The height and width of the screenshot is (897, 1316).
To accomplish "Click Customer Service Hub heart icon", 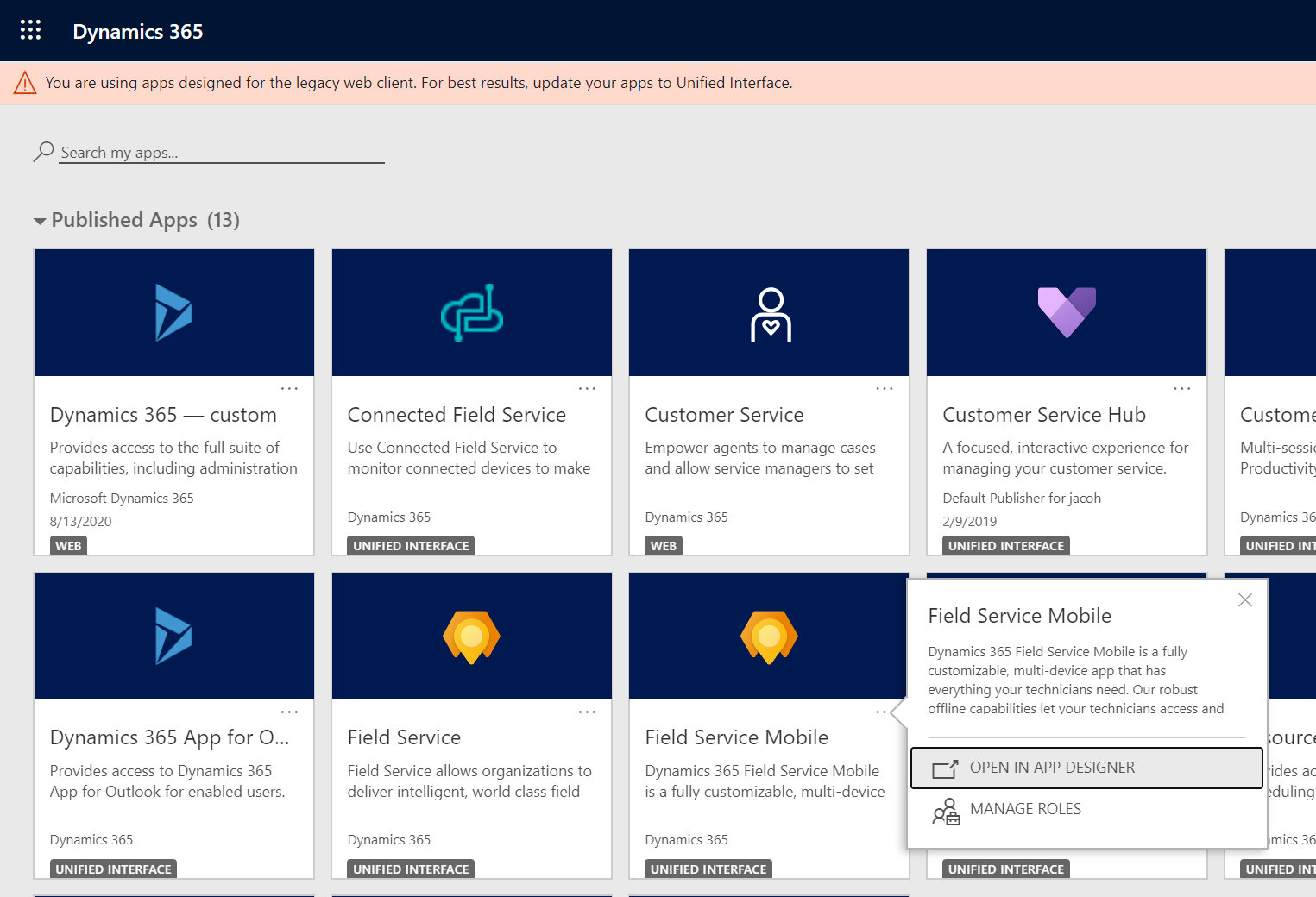I will pyautogui.click(x=1067, y=312).
